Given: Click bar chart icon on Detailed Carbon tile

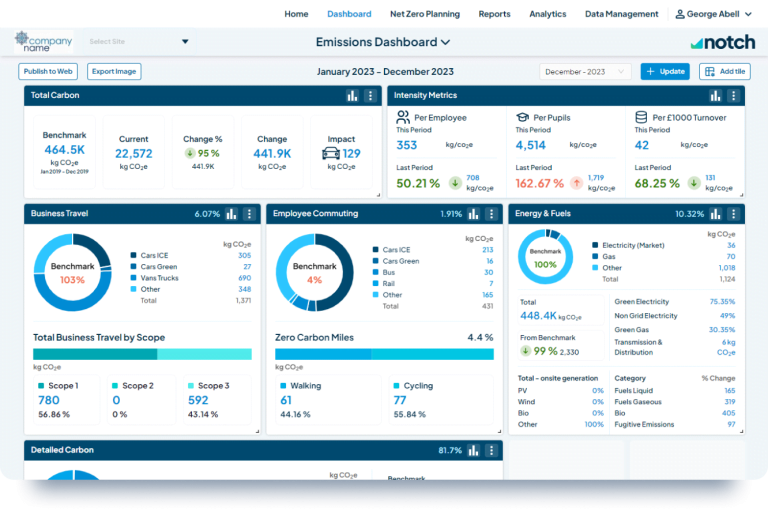Looking at the screenshot, I should point(473,450).
